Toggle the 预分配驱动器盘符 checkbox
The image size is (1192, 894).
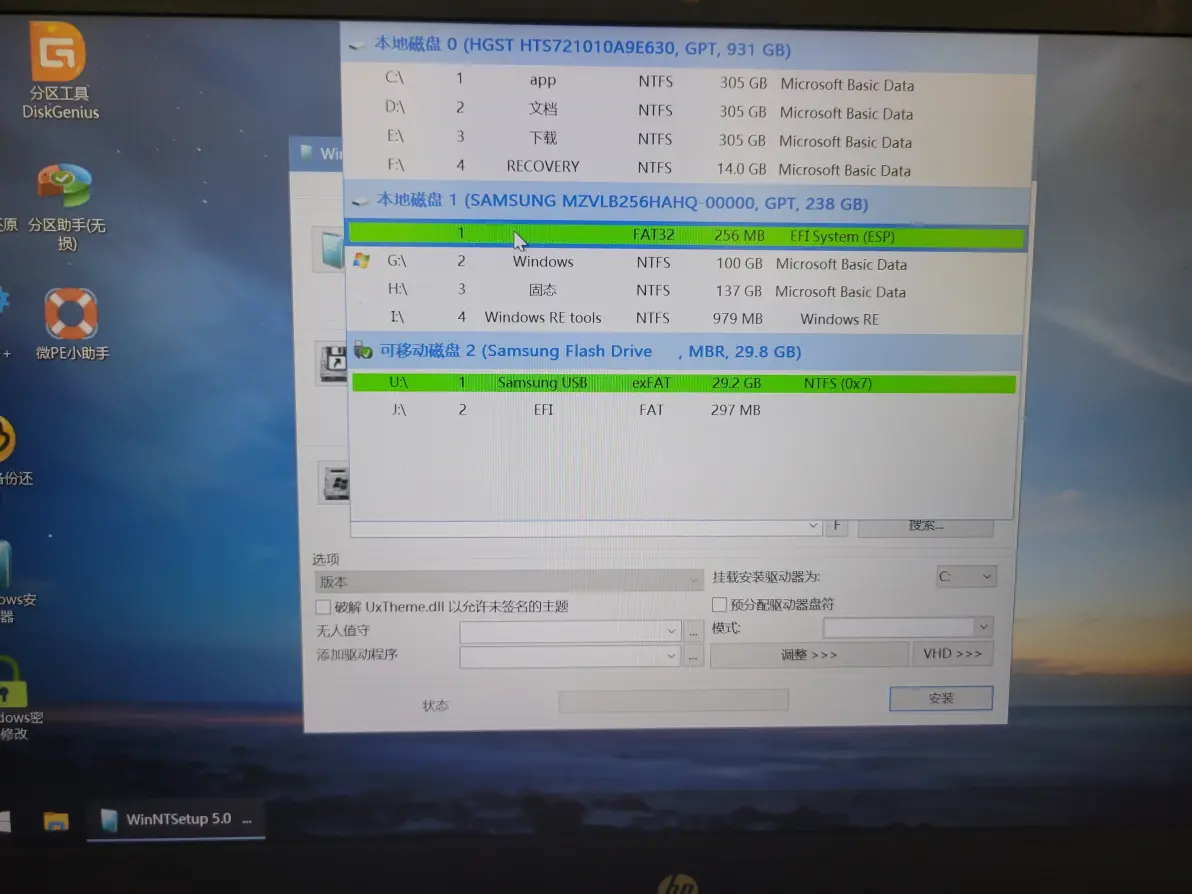click(719, 604)
